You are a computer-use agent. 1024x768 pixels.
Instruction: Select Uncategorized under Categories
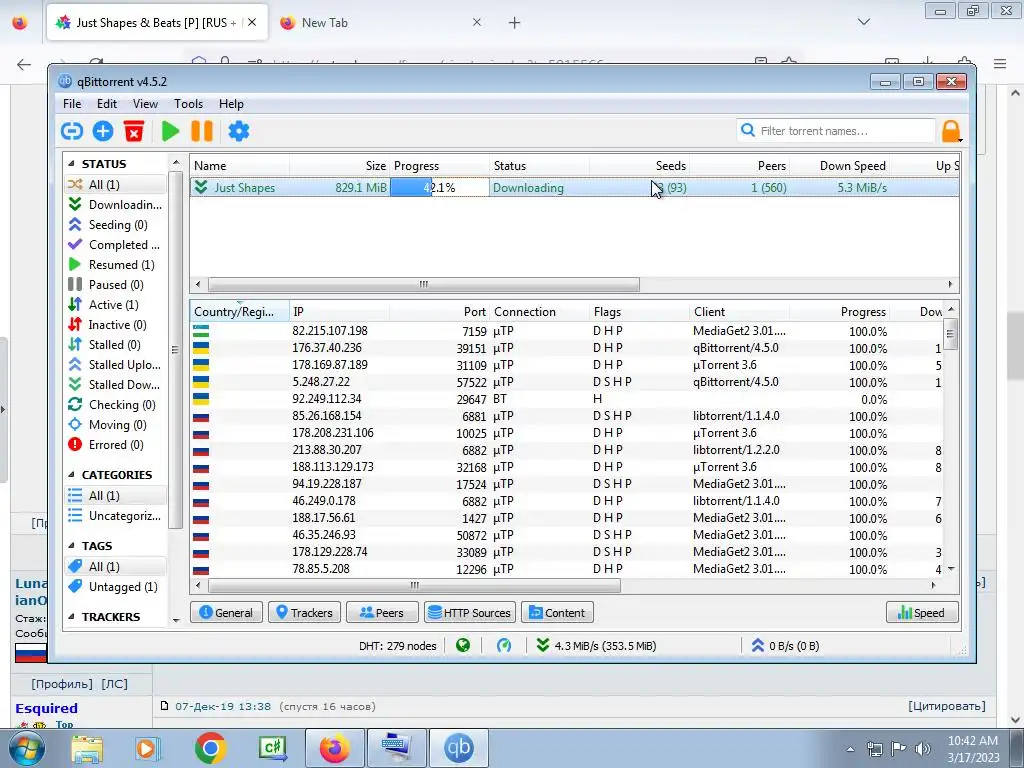pos(115,516)
